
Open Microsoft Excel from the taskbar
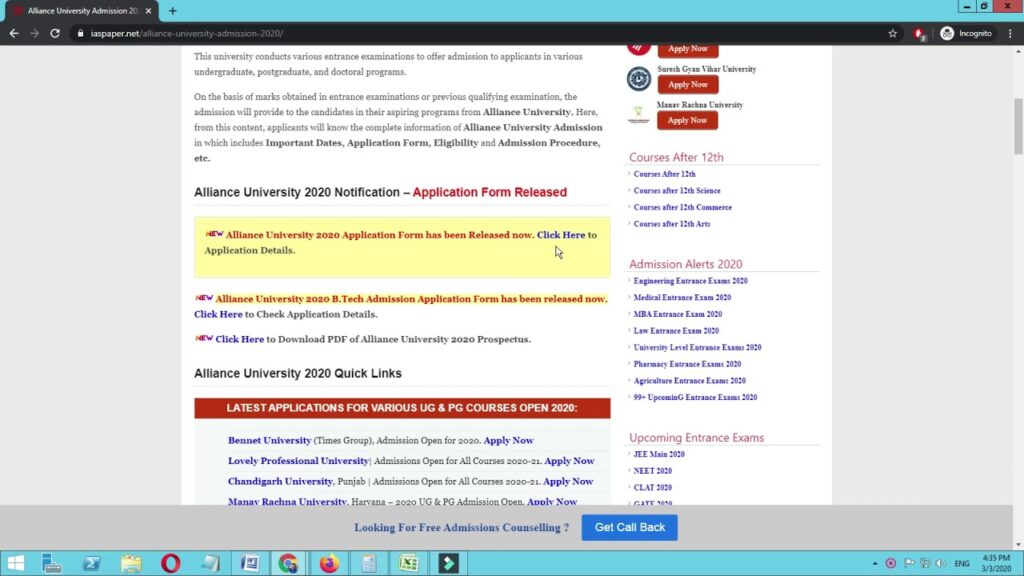(408, 563)
